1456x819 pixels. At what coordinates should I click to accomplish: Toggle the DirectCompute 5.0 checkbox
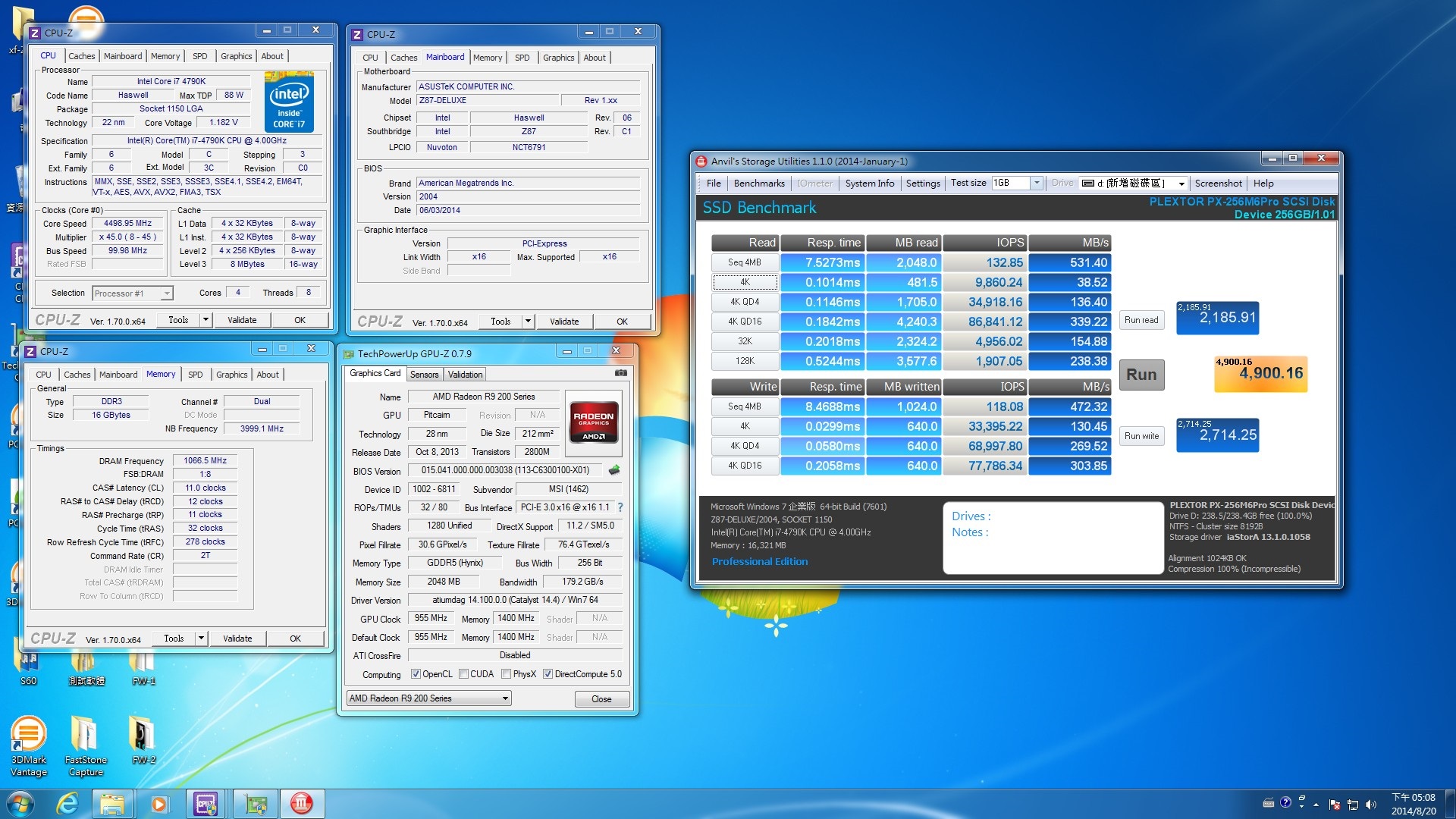[x=548, y=673]
